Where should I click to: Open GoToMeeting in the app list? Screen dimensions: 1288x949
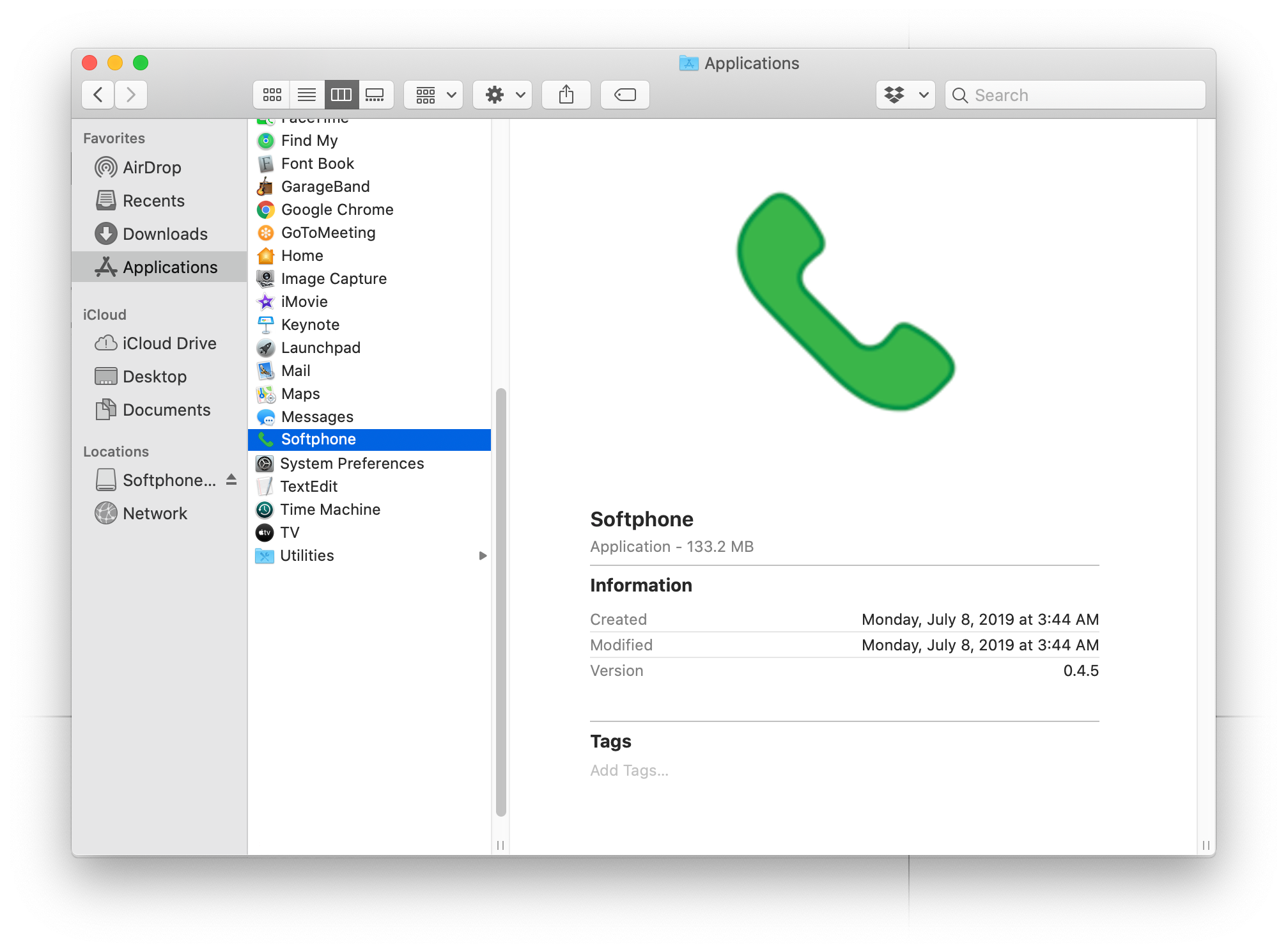click(x=328, y=232)
